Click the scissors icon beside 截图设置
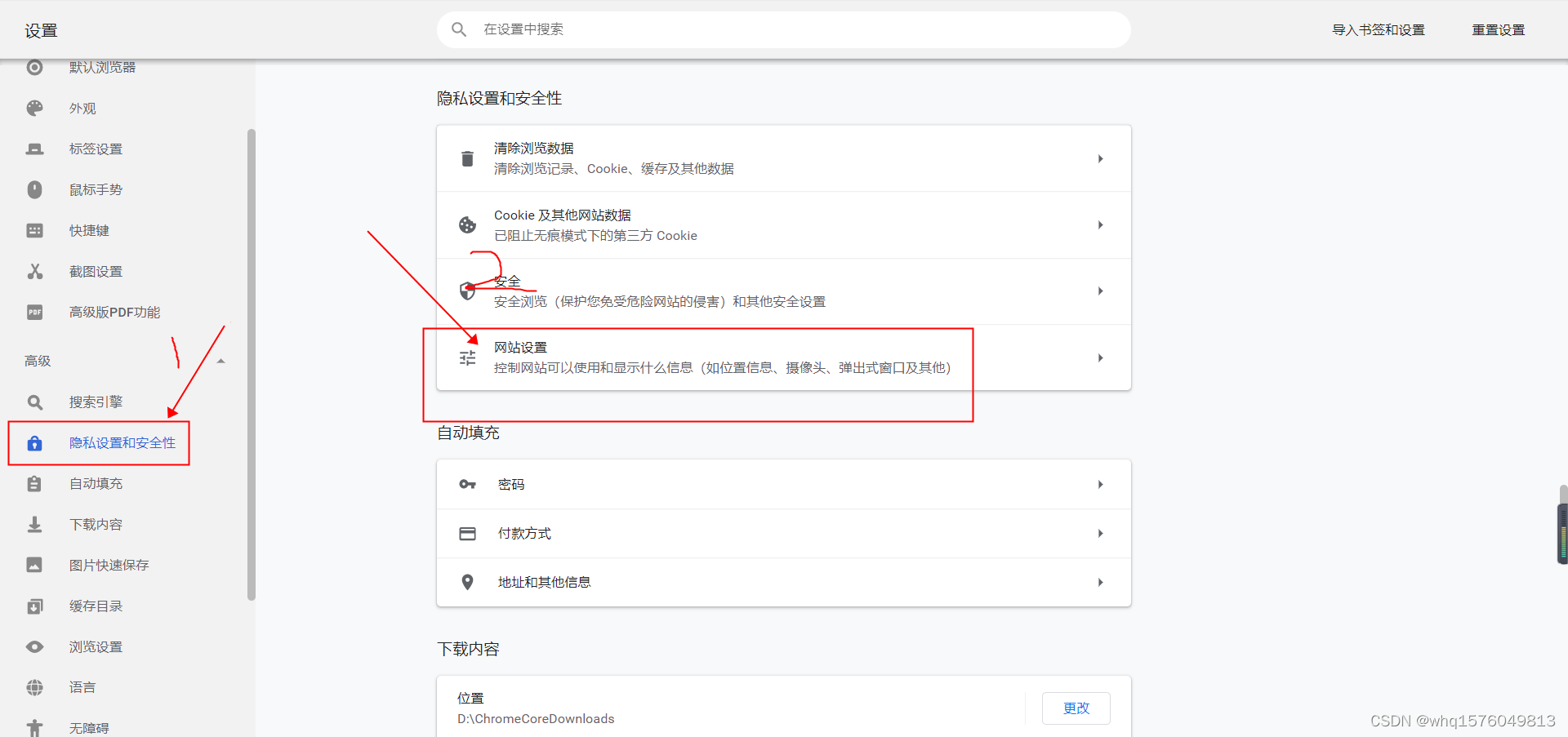 34,271
